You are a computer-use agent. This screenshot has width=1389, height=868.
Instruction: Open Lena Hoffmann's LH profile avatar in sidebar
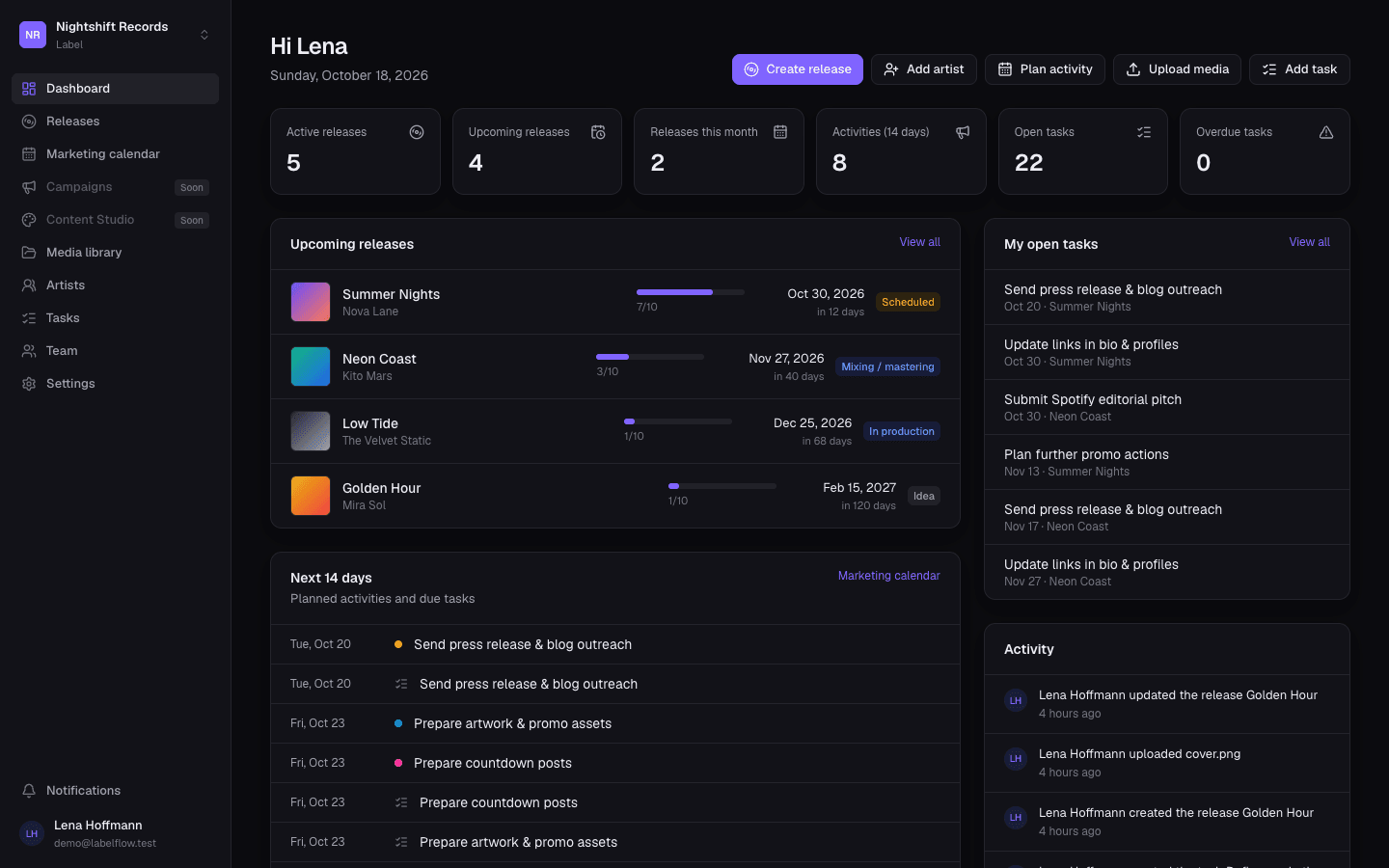point(32,833)
